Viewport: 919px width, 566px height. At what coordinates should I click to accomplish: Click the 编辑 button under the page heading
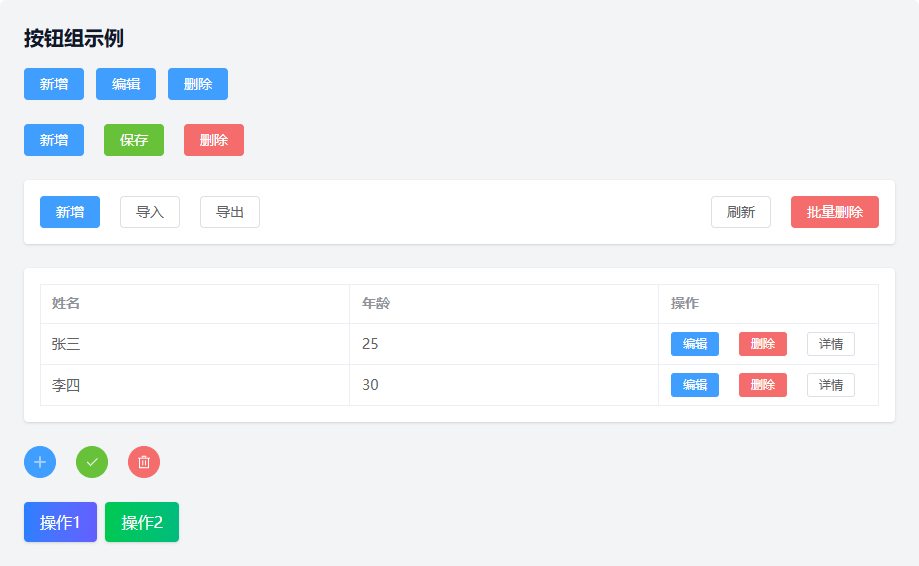click(x=126, y=84)
